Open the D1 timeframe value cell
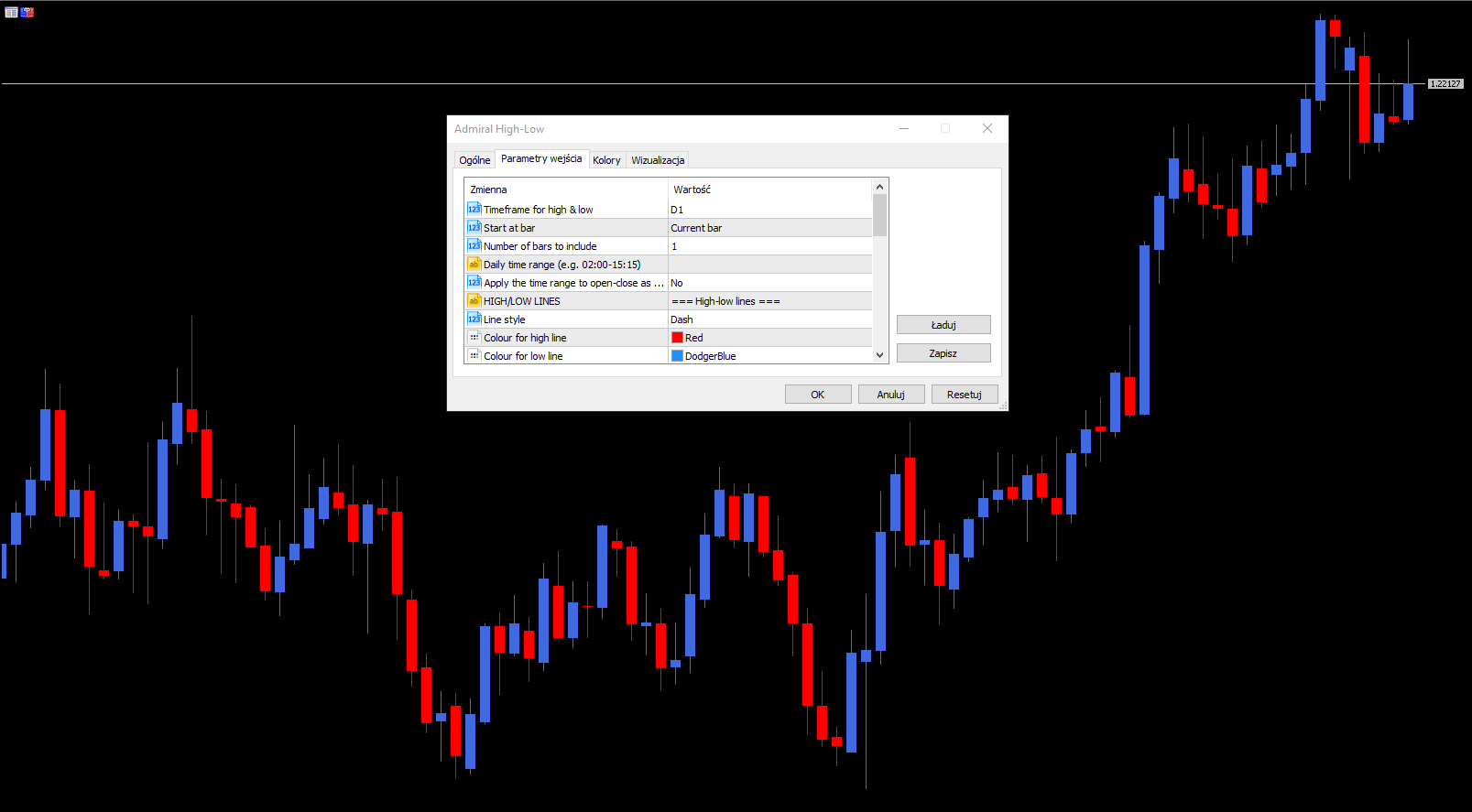Screen dimensions: 1472x812 point(769,210)
